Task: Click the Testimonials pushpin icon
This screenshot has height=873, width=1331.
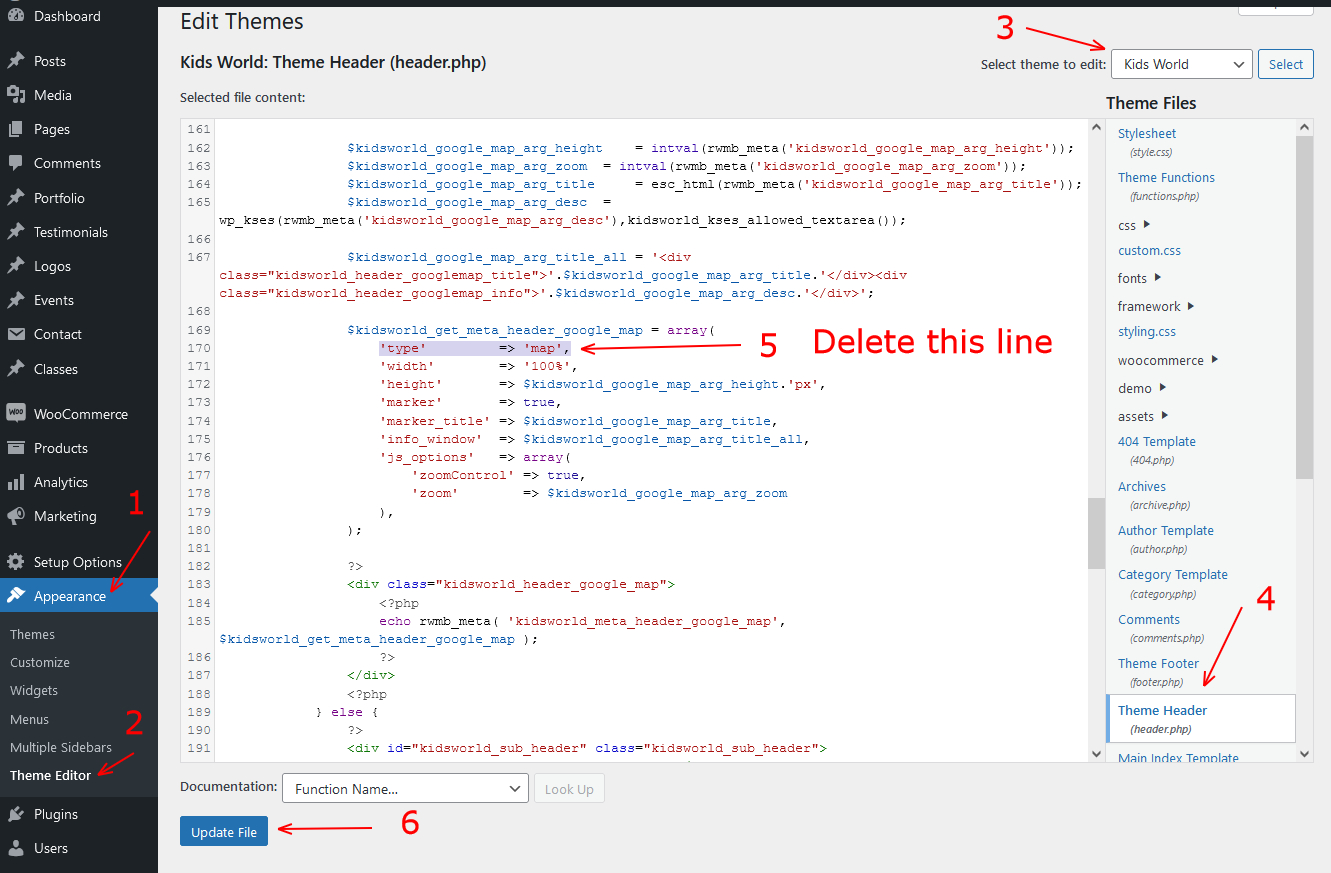Action: (16, 232)
